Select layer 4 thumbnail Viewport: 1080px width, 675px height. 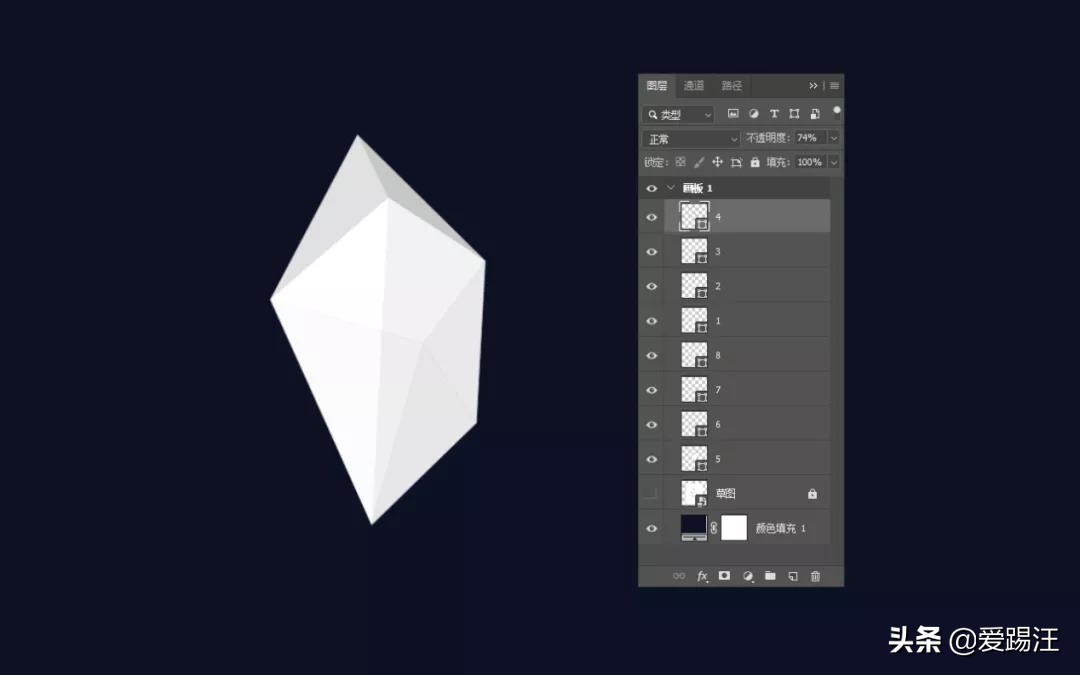pos(694,216)
